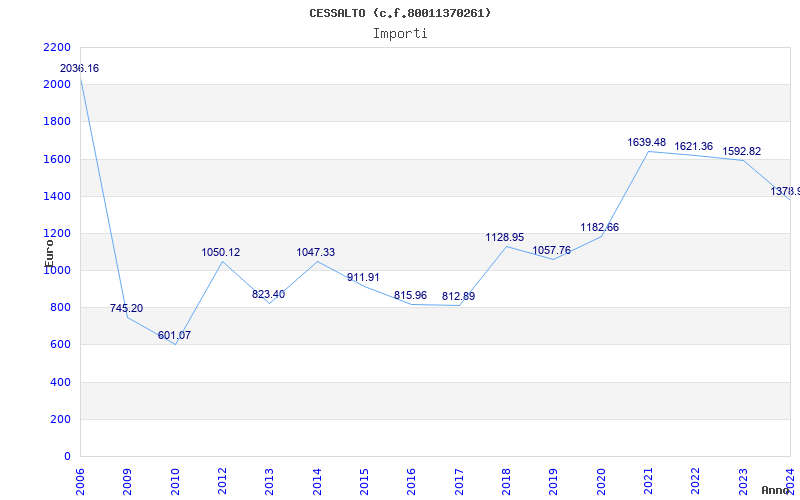Image resolution: width=800 pixels, height=500 pixels.
Task: Click the data label 2036.16
Action: pyautogui.click(x=80, y=68)
